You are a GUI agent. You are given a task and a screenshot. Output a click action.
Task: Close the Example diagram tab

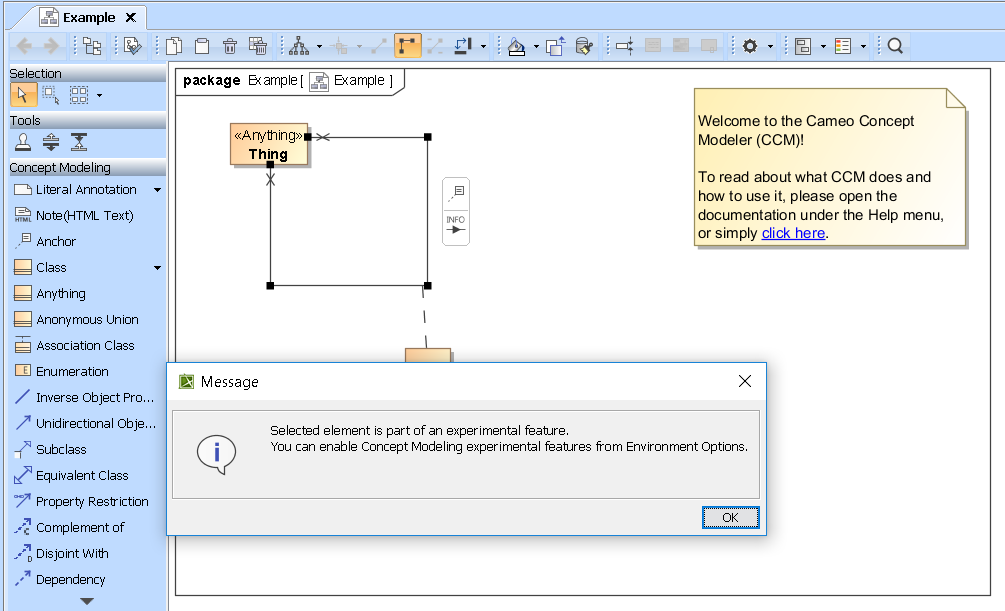[x=131, y=17]
